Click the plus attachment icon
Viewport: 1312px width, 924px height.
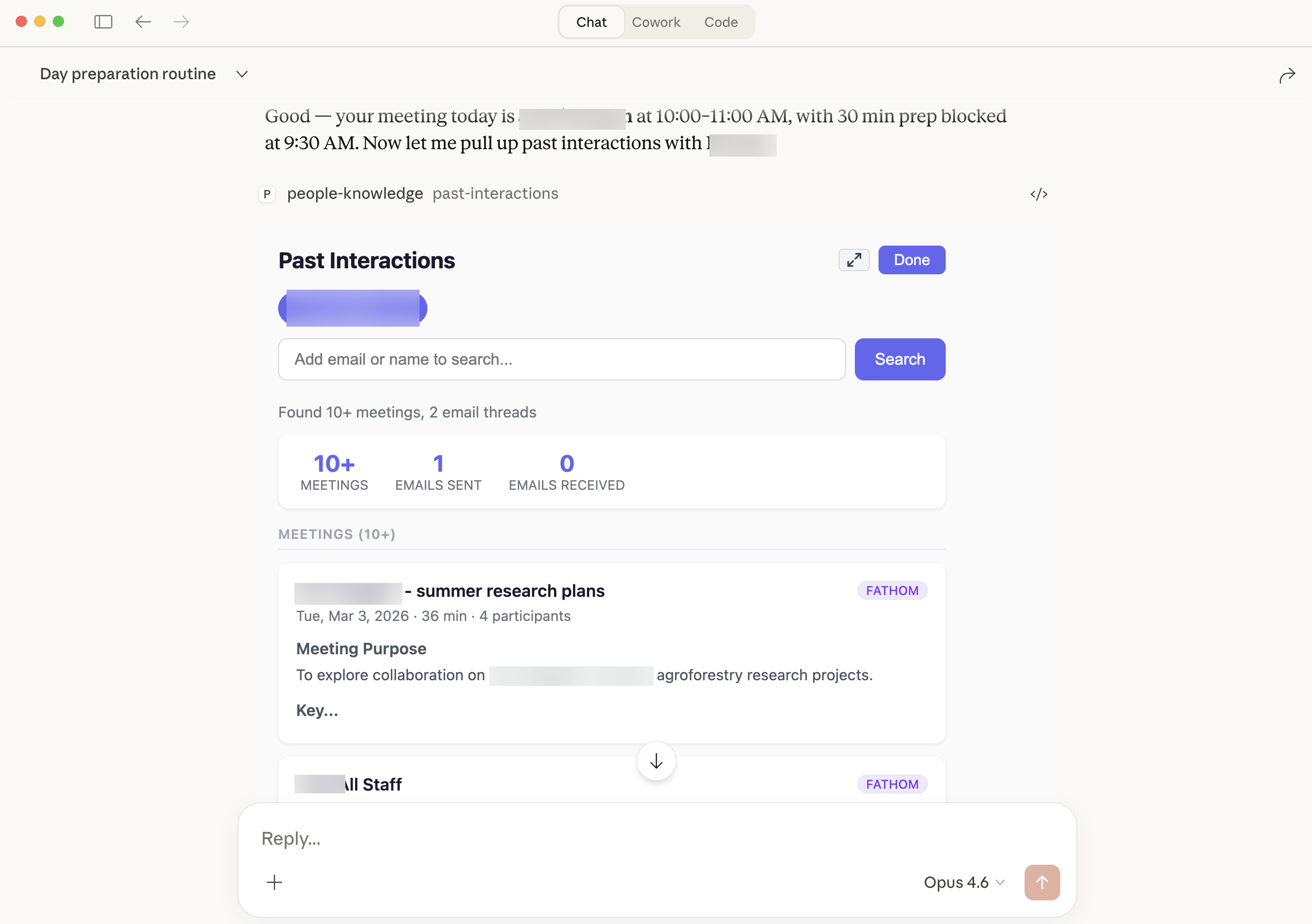point(274,882)
